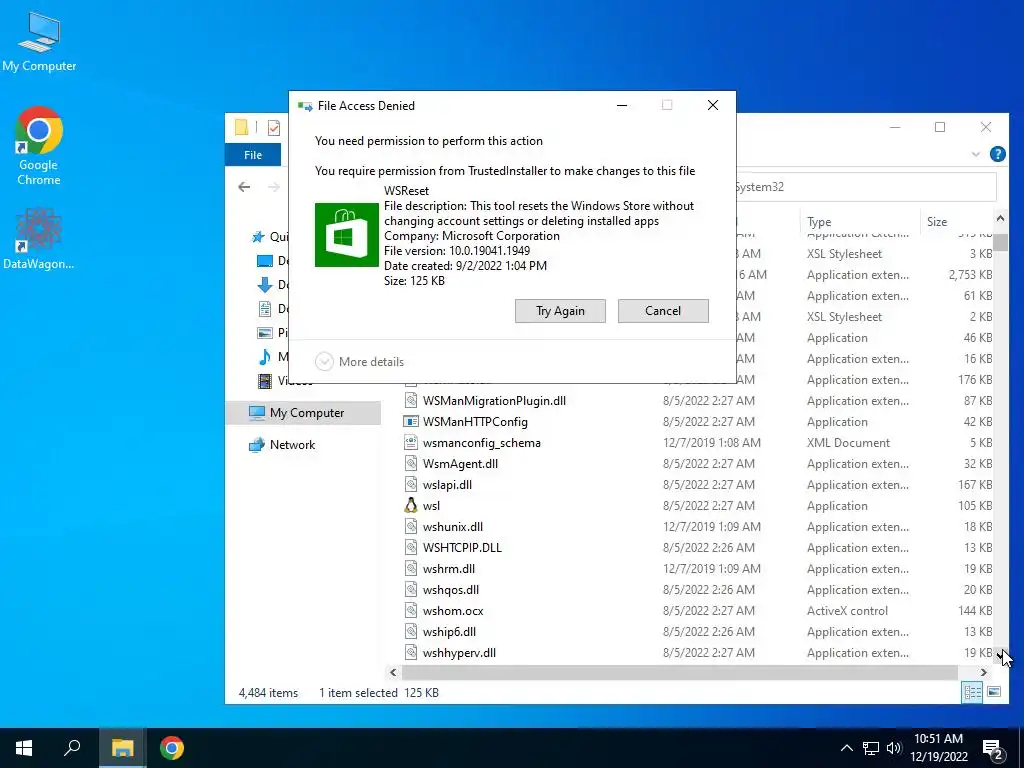Open My Computer desktop icon
Screen dimensions: 1024x768
pyautogui.click(x=39, y=42)
